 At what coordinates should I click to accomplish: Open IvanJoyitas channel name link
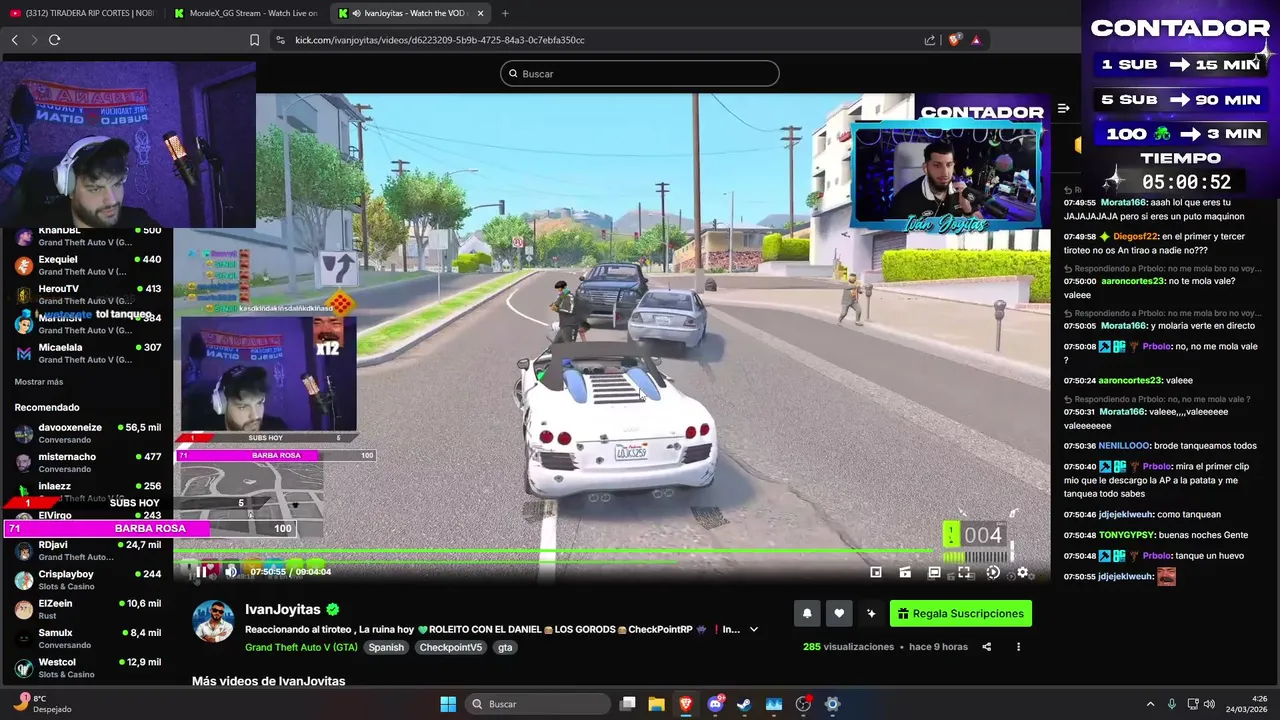tap(283, 609)
